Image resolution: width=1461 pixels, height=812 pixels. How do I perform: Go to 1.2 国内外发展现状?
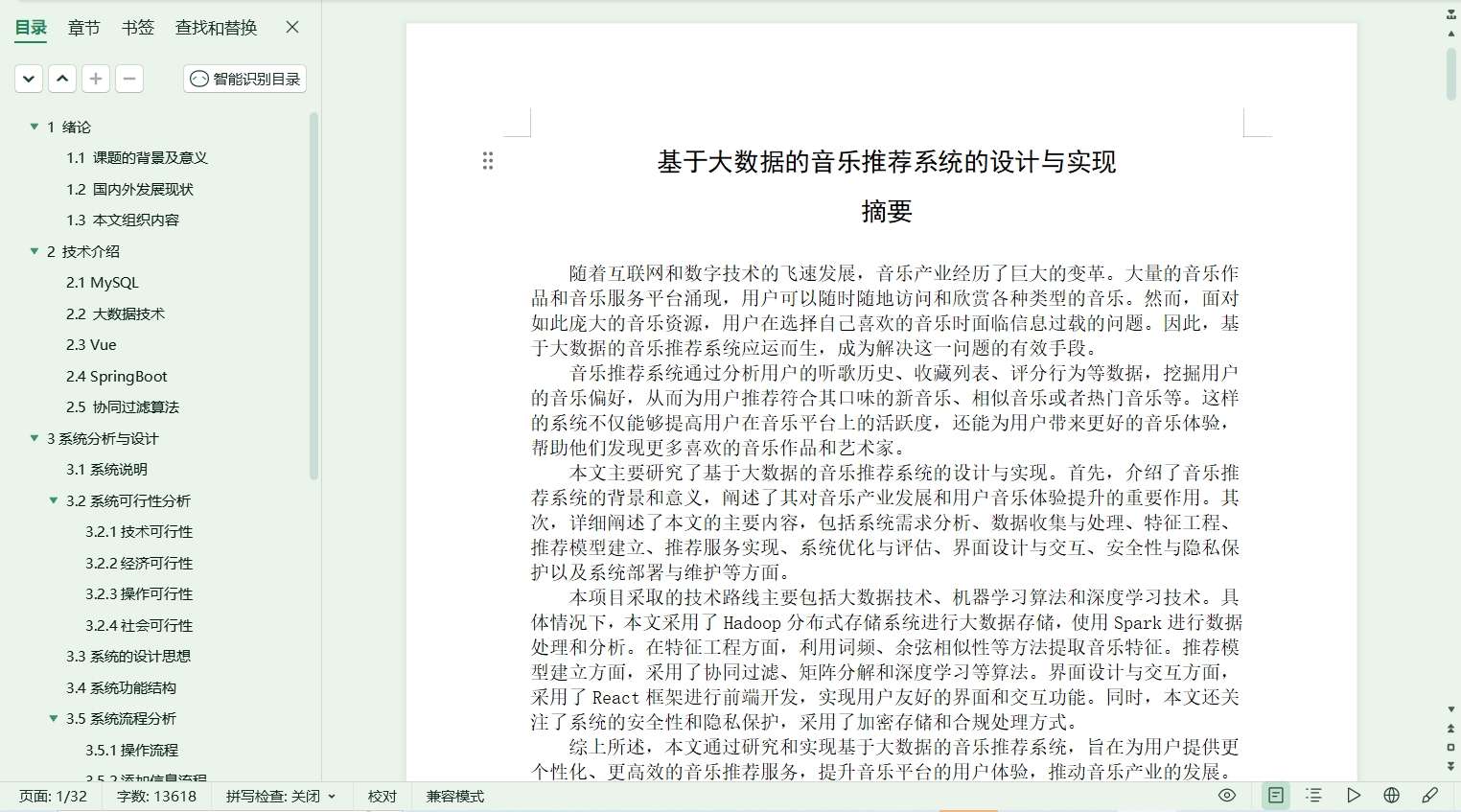pyautogui.click(x=129, y=189)
